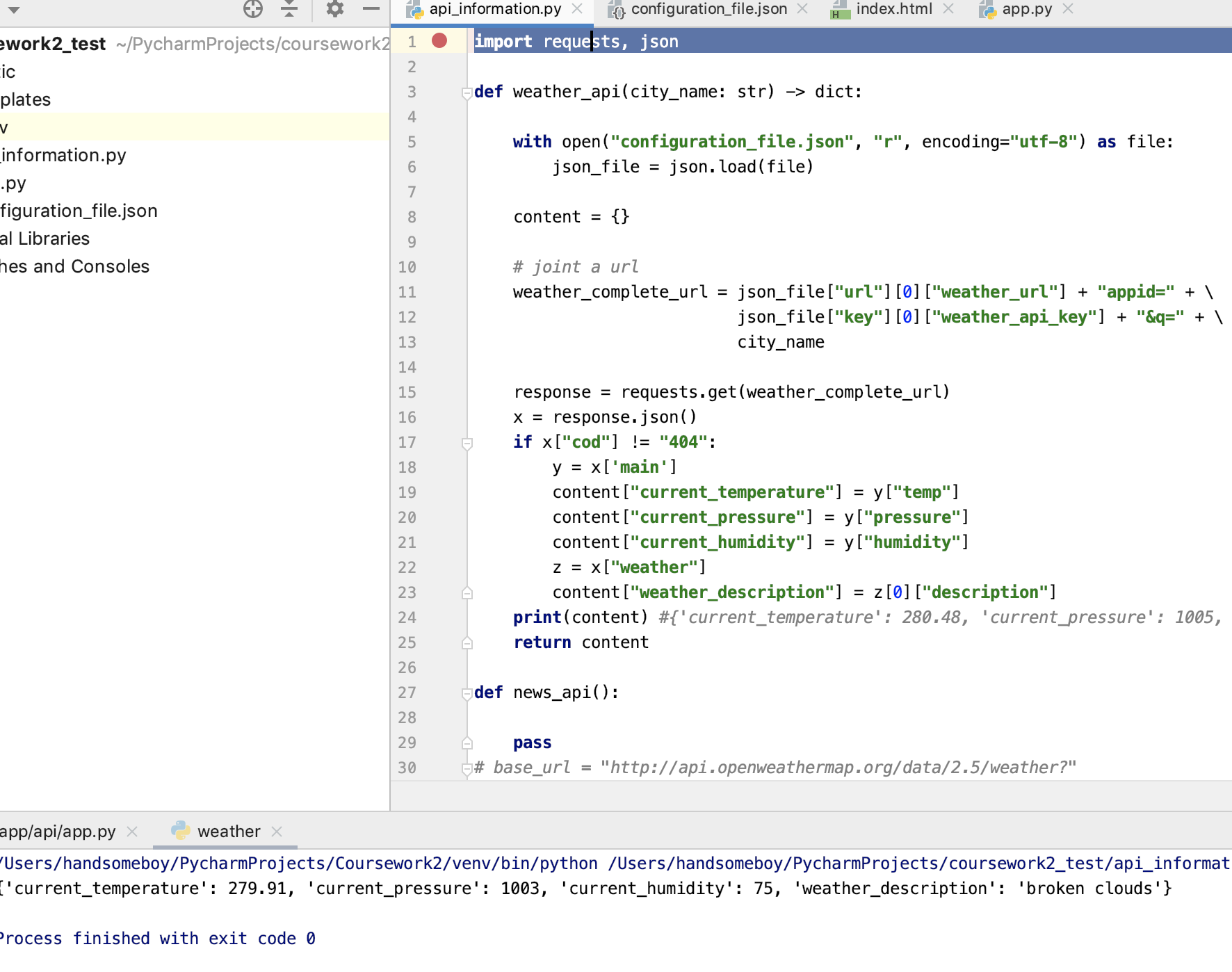Select the app/api/app.py run tab
This screenshot has width=1232, height=972.
coord(57,832)
